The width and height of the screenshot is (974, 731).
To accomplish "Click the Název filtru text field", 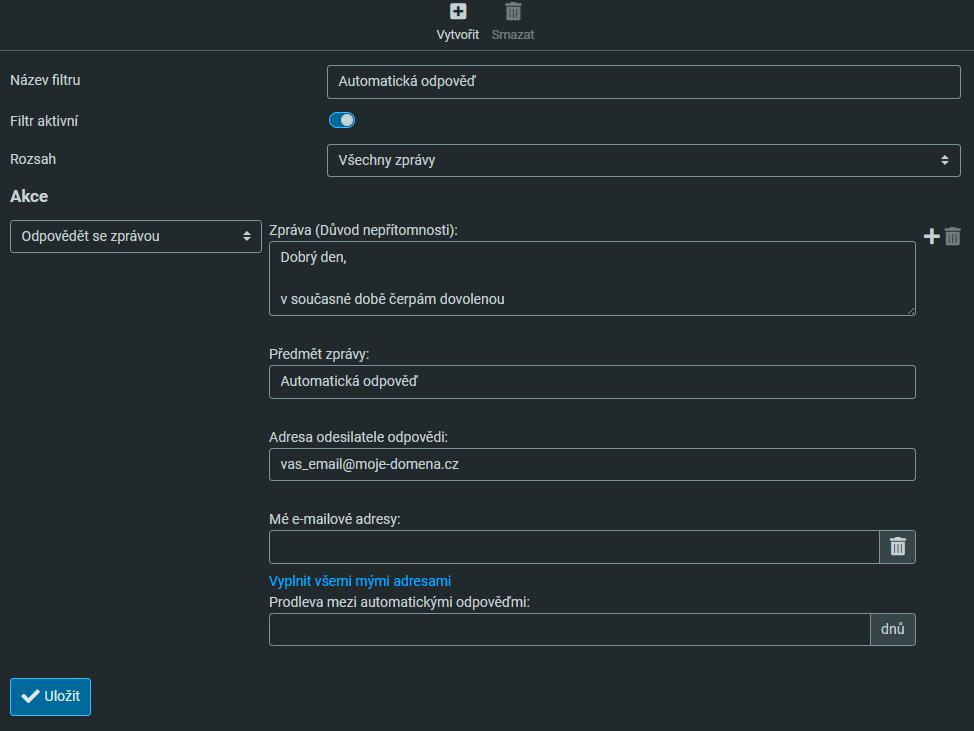I will coord(643,82).
